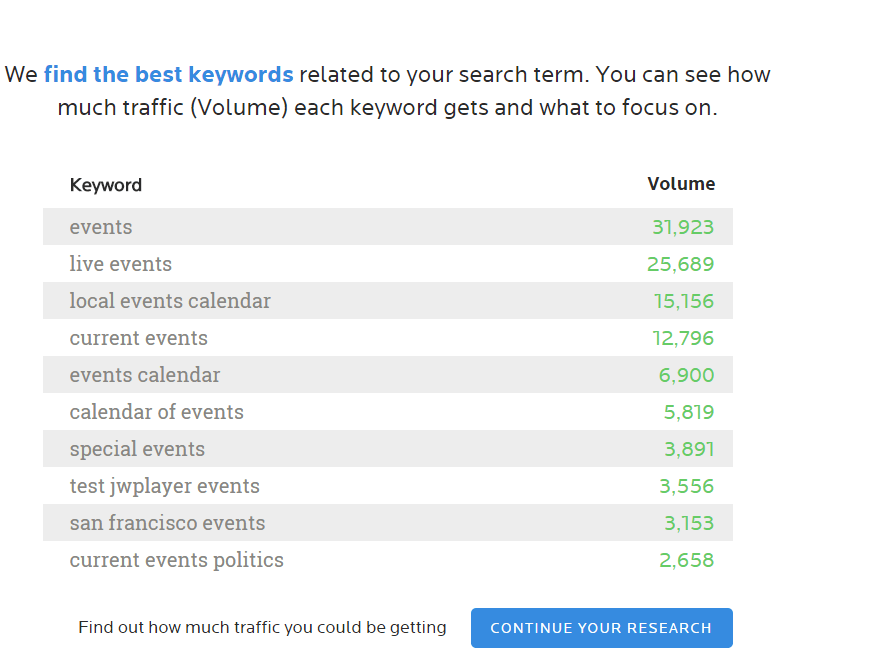Select the volume value 3,891
876x648 pixels.
[689, 449]
